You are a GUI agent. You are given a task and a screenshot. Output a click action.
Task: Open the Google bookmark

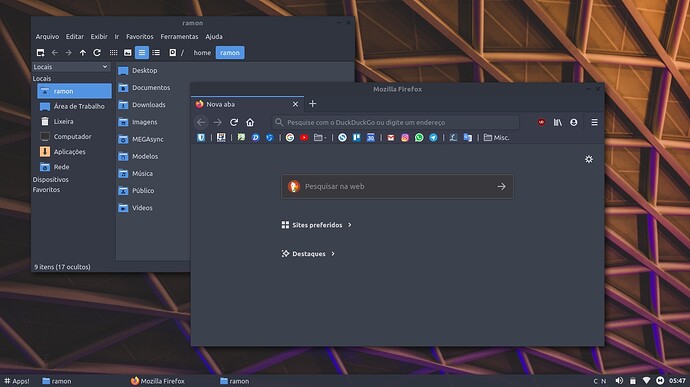pos(290,138)
